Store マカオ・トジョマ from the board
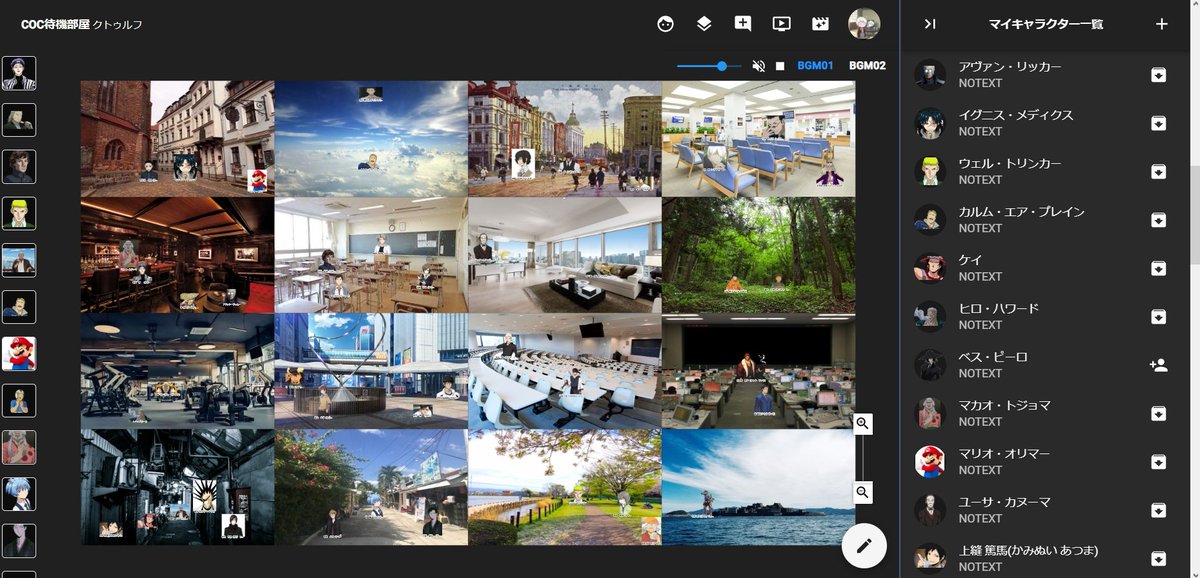Image resolution: width=1200 pixels, height=578 pixels. pos(1158,413)
